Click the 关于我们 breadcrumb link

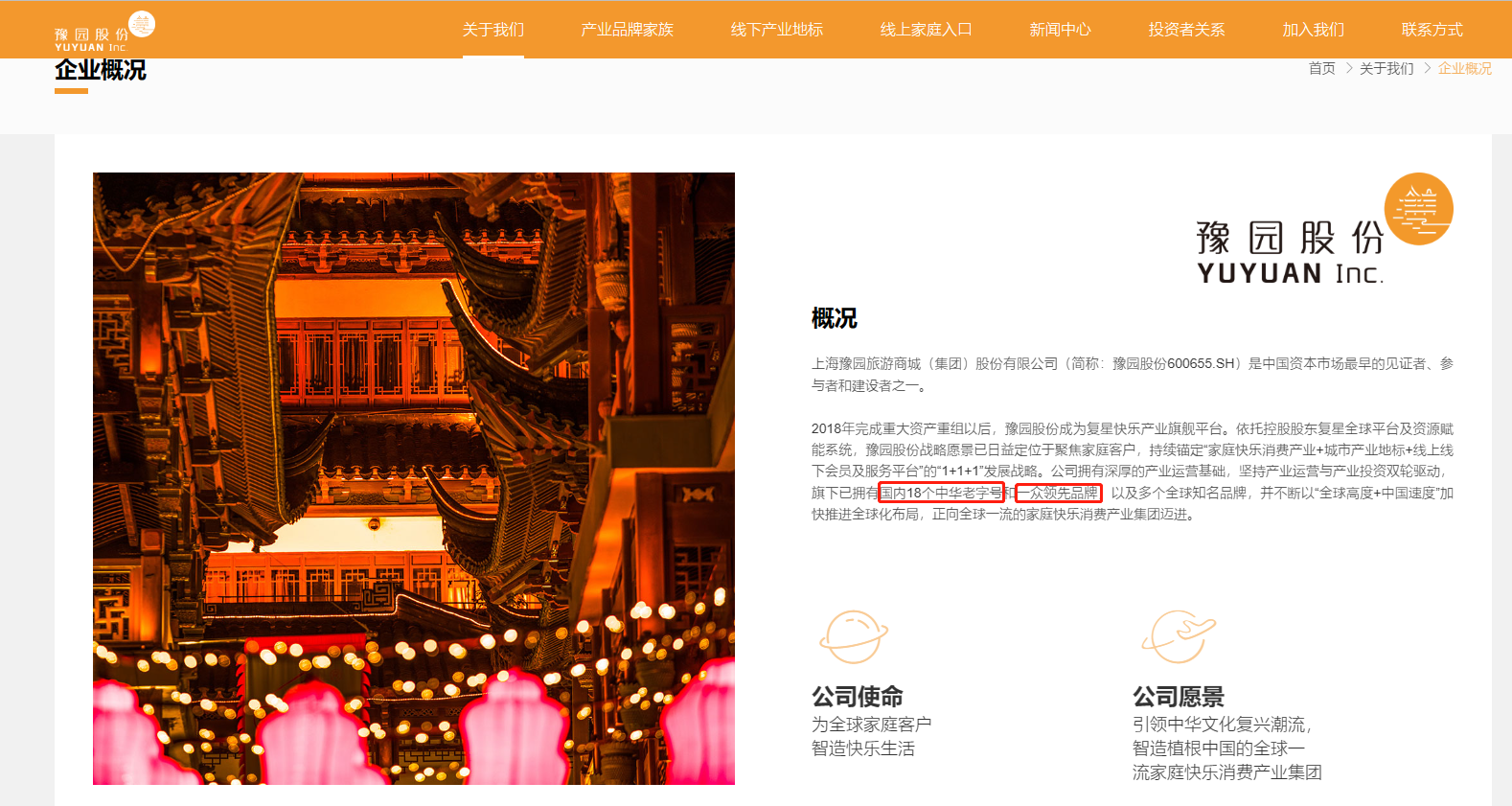1386,68
